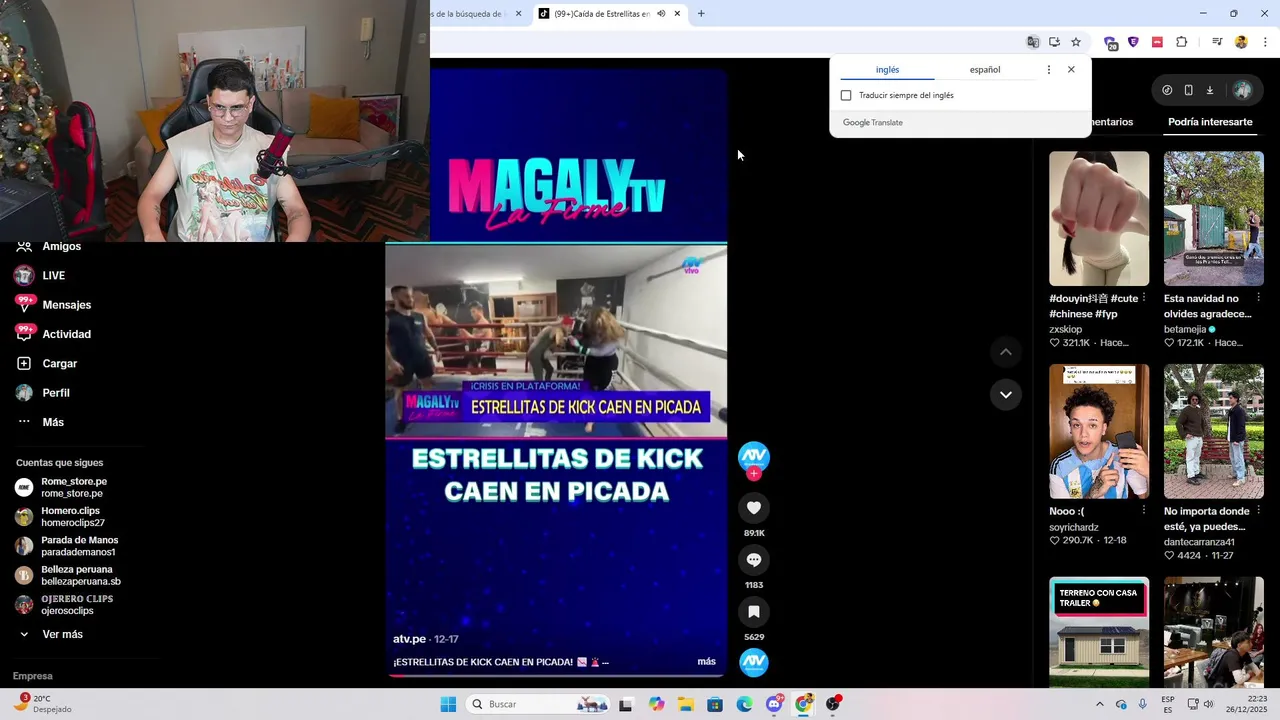The height and width of the screenshot is (720, 1280).
Task: Open the atv.pe username on the video
Action: click(x=410, y=639)
